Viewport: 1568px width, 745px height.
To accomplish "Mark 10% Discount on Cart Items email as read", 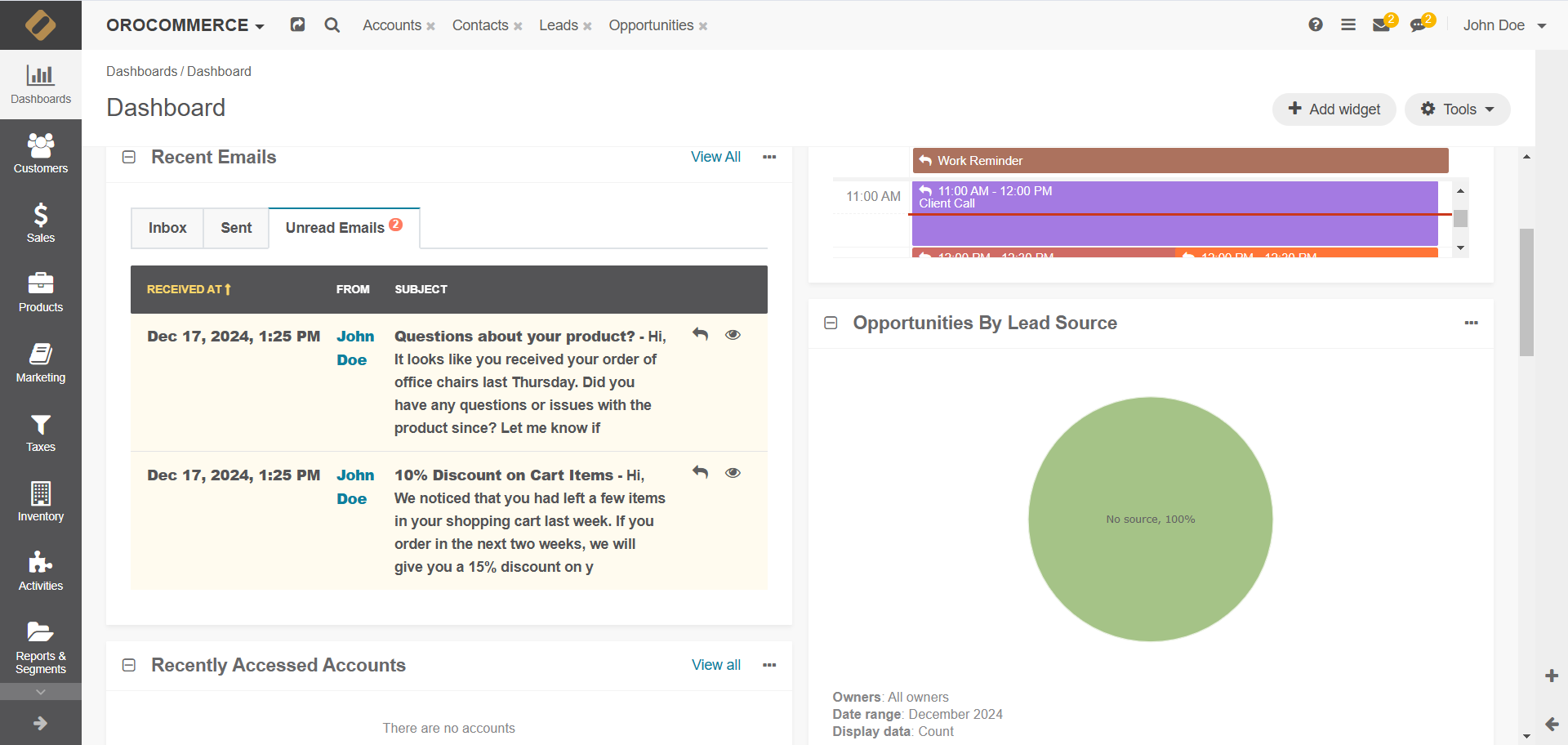I will coord(733,472).
